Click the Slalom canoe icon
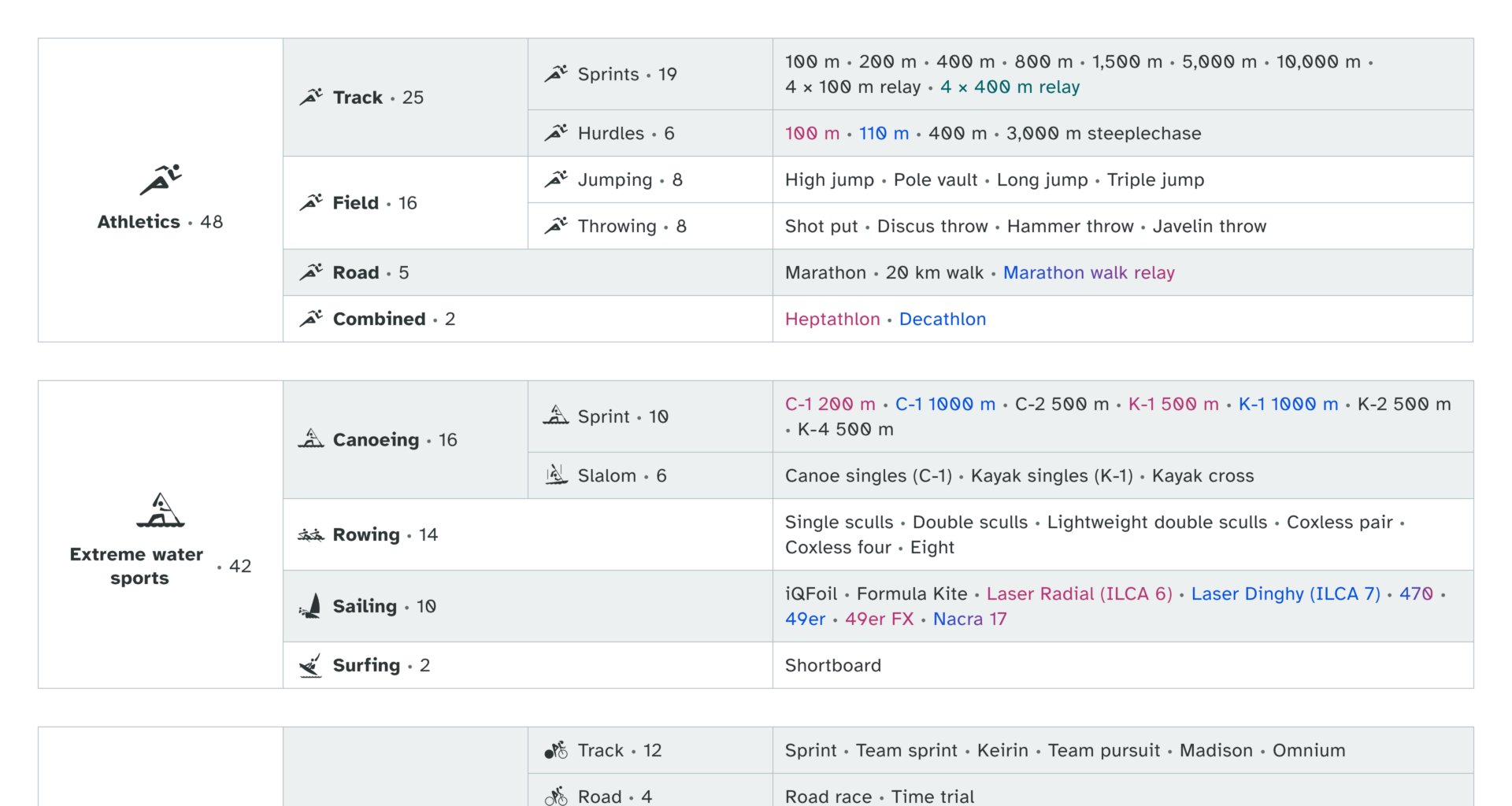This screenshot has height=806, width=1512. tap(556, 475)
